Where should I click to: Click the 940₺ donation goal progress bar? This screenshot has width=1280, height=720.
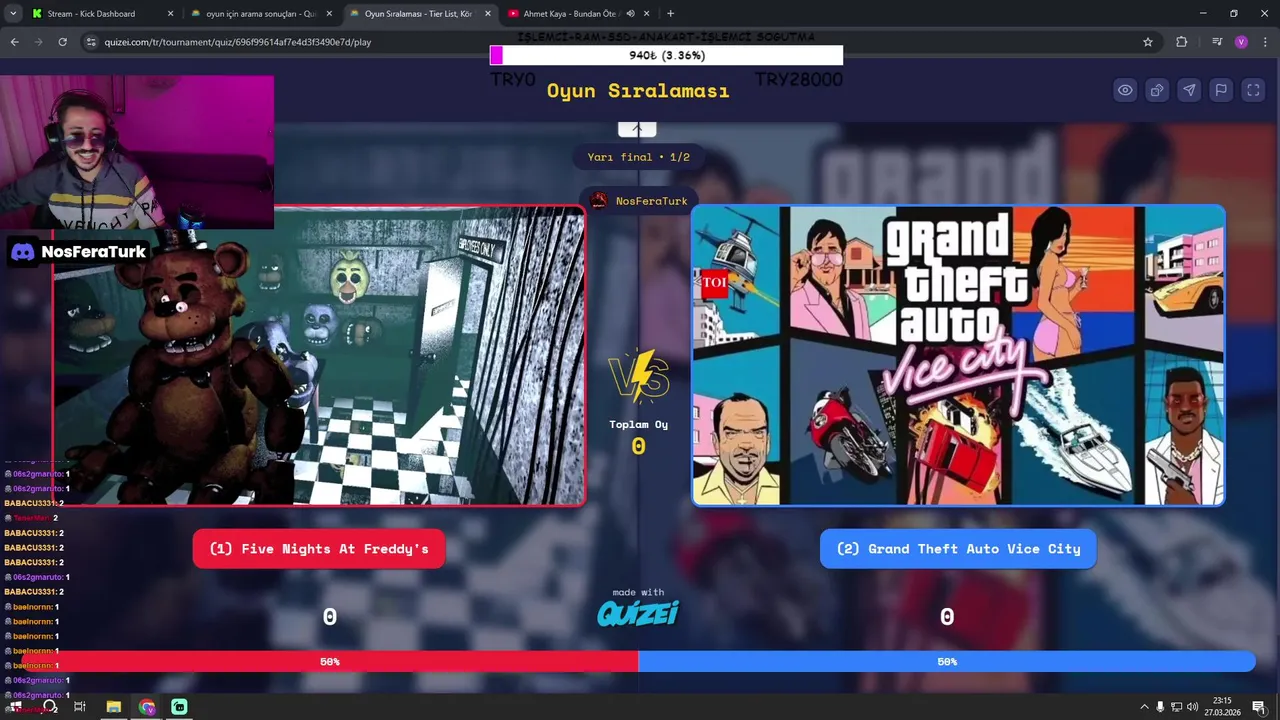[x=667, y=56]
